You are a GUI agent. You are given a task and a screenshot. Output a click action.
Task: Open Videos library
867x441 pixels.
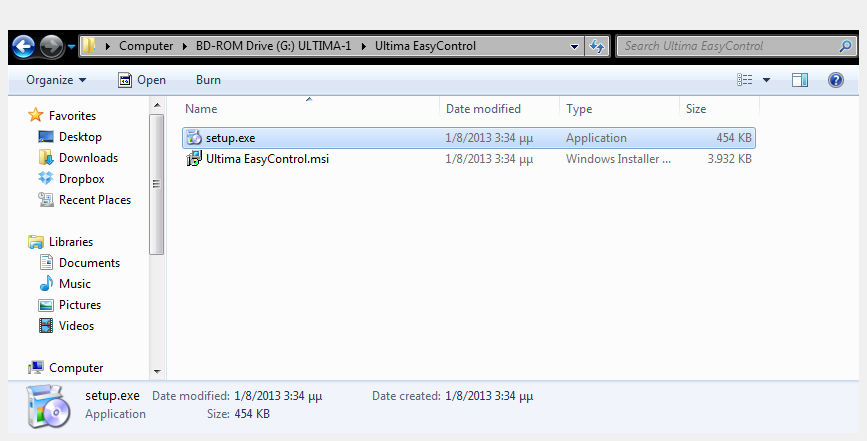click(76, 326)
